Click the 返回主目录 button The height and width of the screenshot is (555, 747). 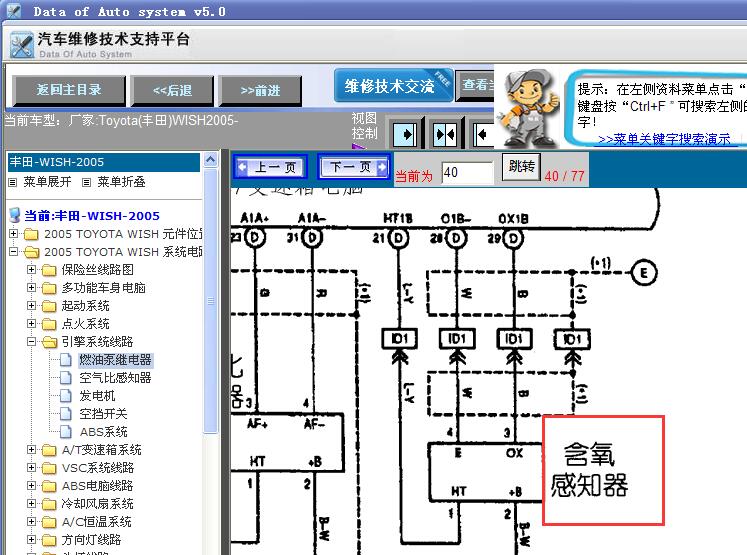click(69, 90)
